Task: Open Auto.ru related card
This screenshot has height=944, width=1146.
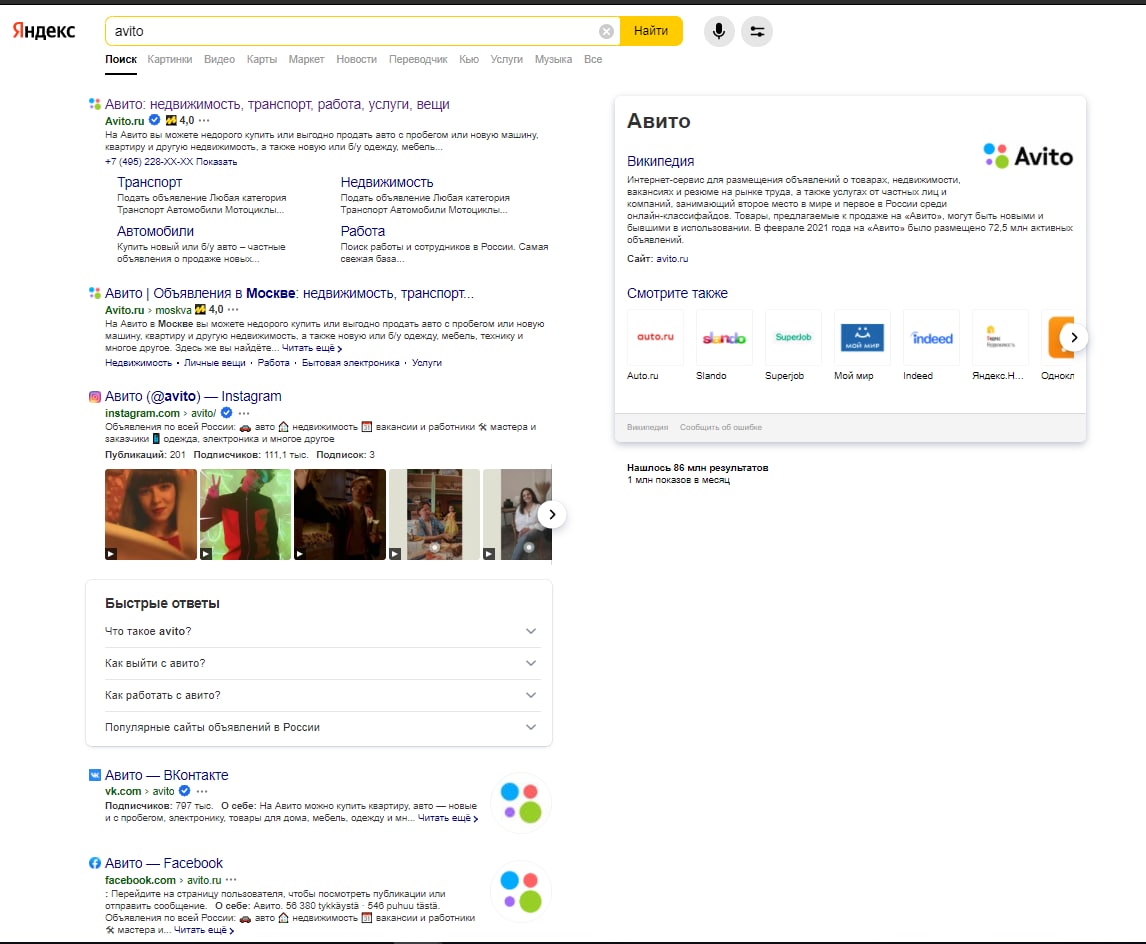Action: 656,345
